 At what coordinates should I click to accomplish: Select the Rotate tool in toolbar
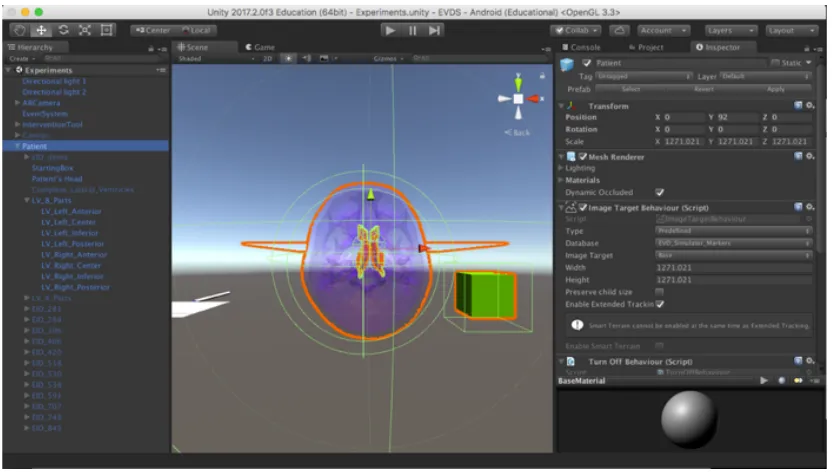[63, 30]
